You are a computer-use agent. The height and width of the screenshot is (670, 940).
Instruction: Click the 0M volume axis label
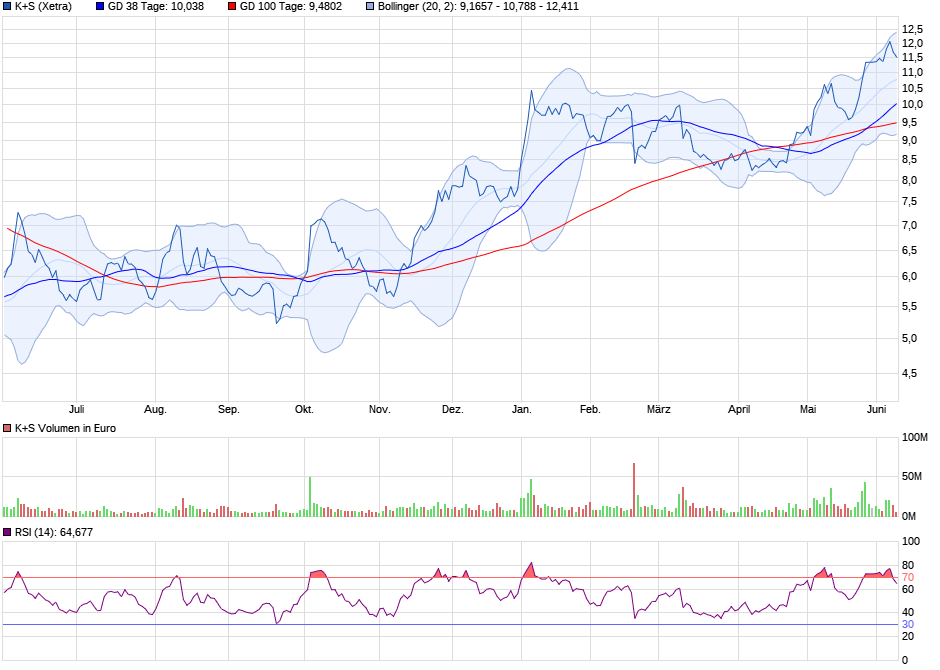click(x=909, y=516)
